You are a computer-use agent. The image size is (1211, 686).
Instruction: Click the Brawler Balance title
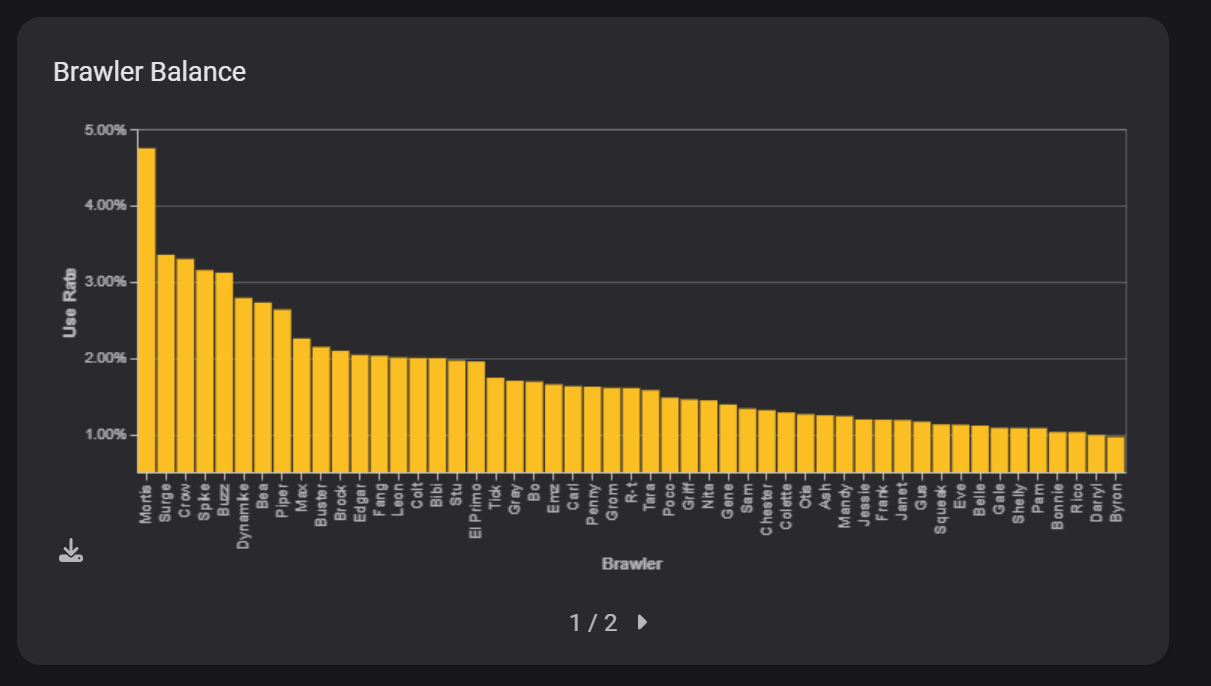(149, 72)
